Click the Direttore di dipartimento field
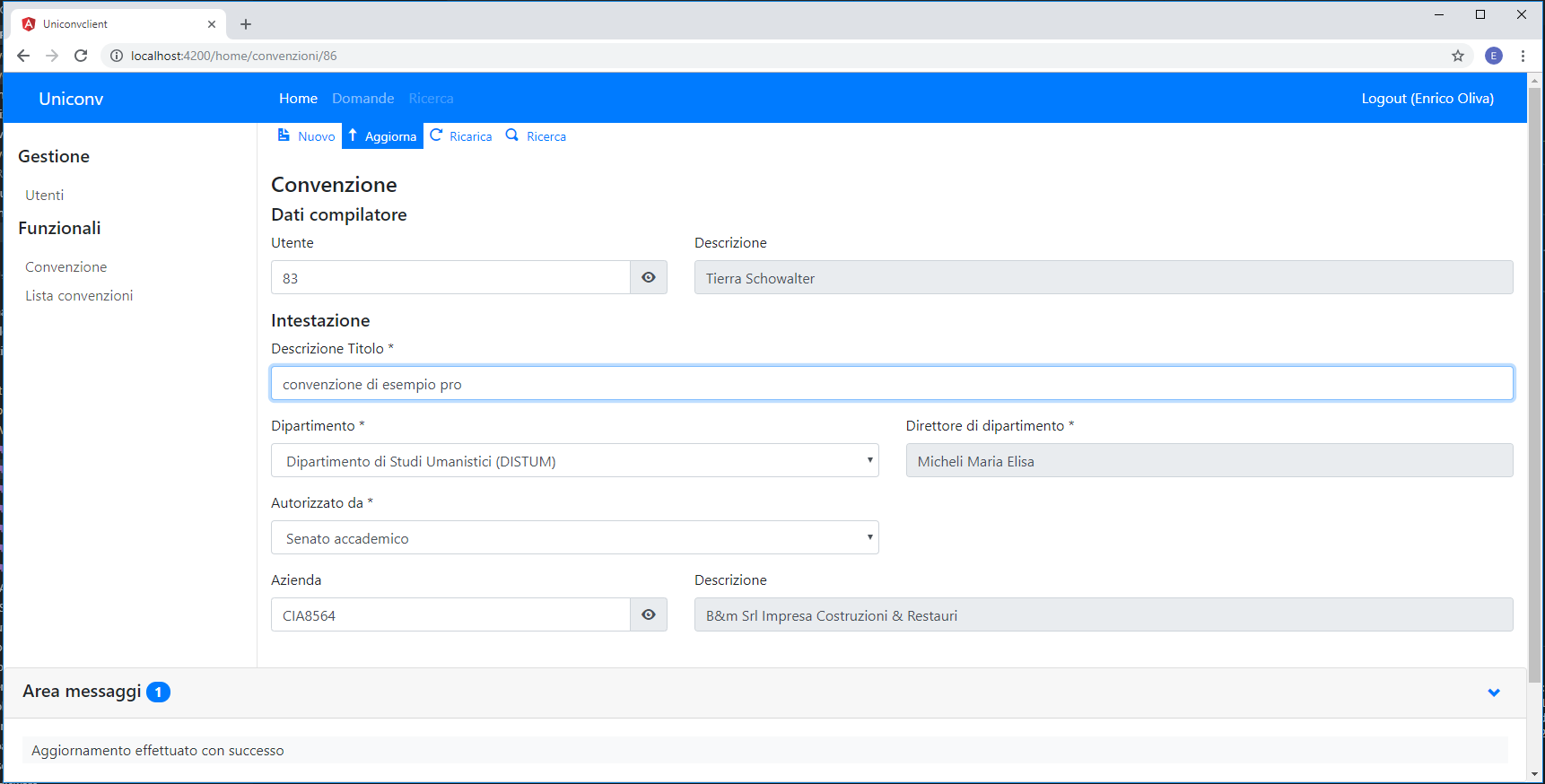 coord(1209,461)
